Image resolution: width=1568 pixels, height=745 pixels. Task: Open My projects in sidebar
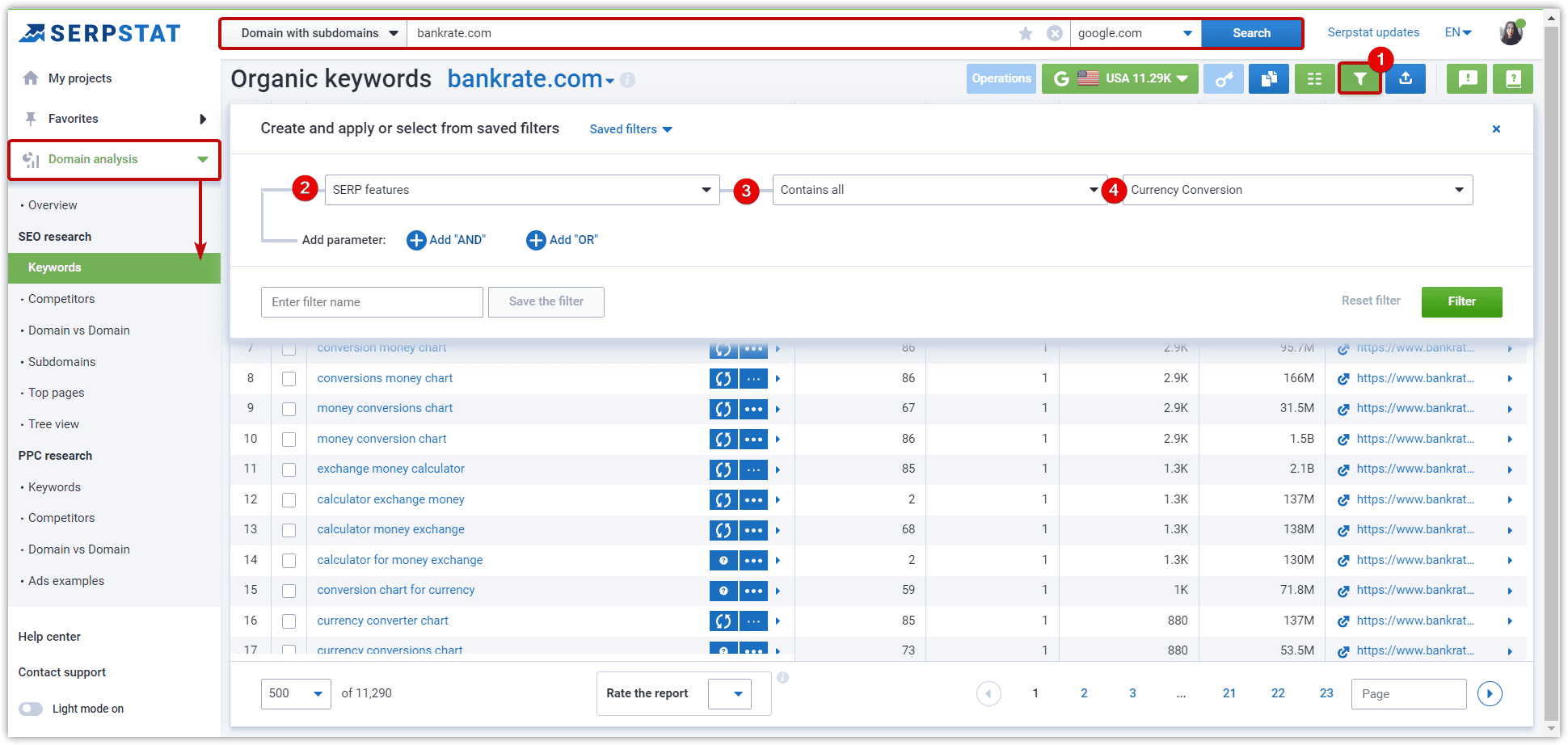click(x=79, y=78)
